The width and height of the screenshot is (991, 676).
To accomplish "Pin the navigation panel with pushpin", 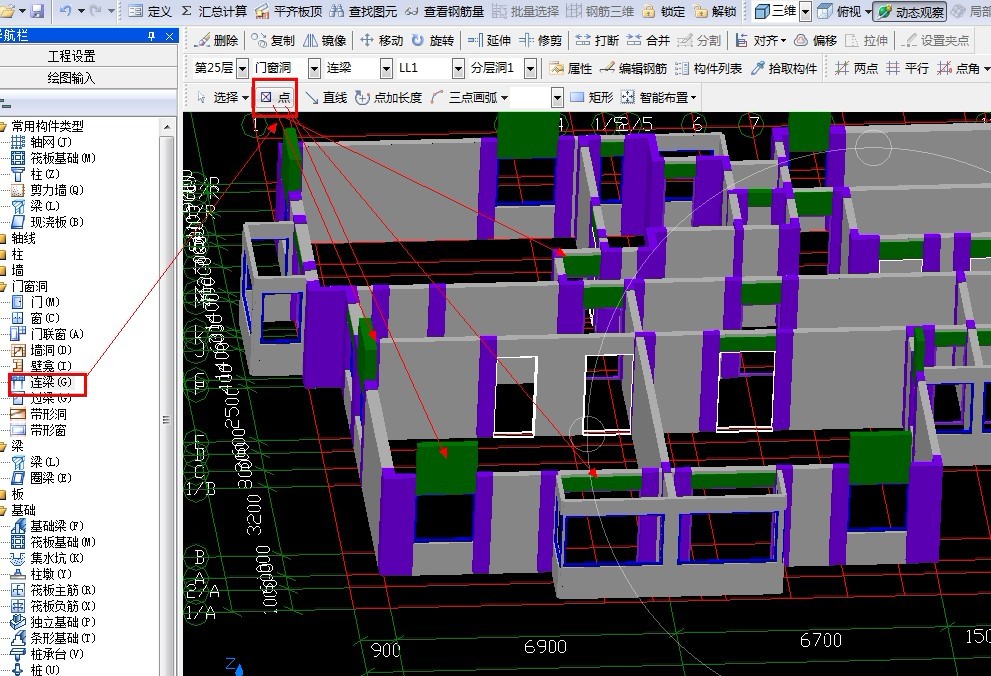I will pos(151,36).
